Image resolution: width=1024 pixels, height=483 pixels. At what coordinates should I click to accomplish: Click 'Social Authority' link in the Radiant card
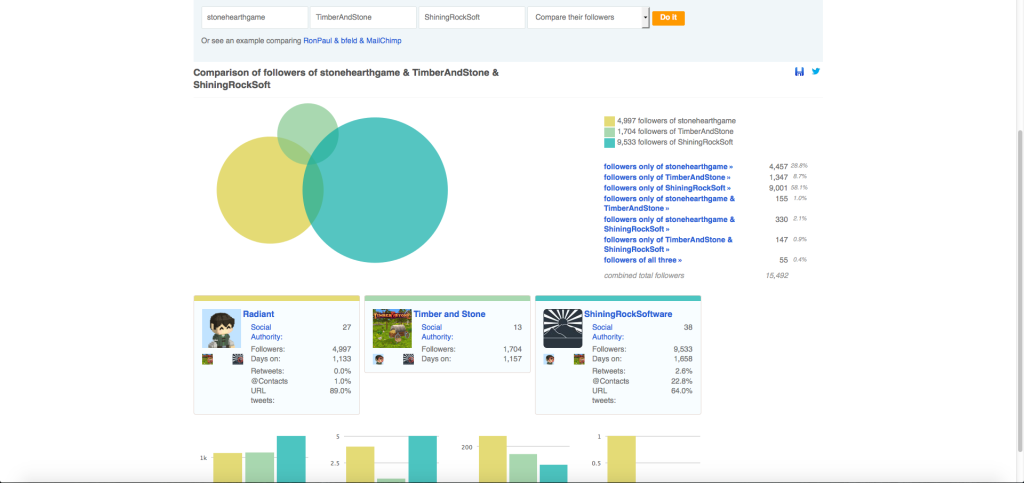[266, 332]
